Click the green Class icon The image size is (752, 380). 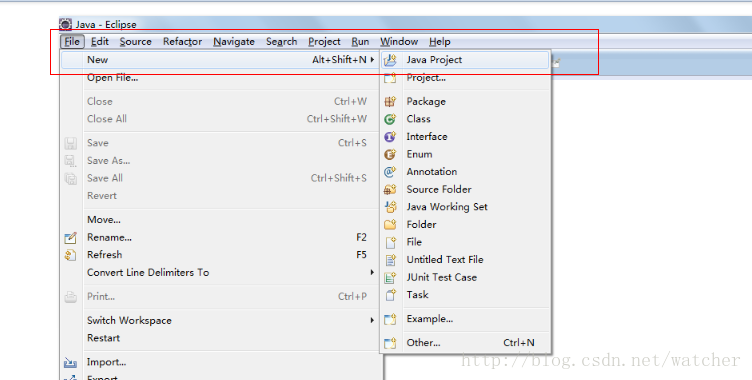coord(390,119)
